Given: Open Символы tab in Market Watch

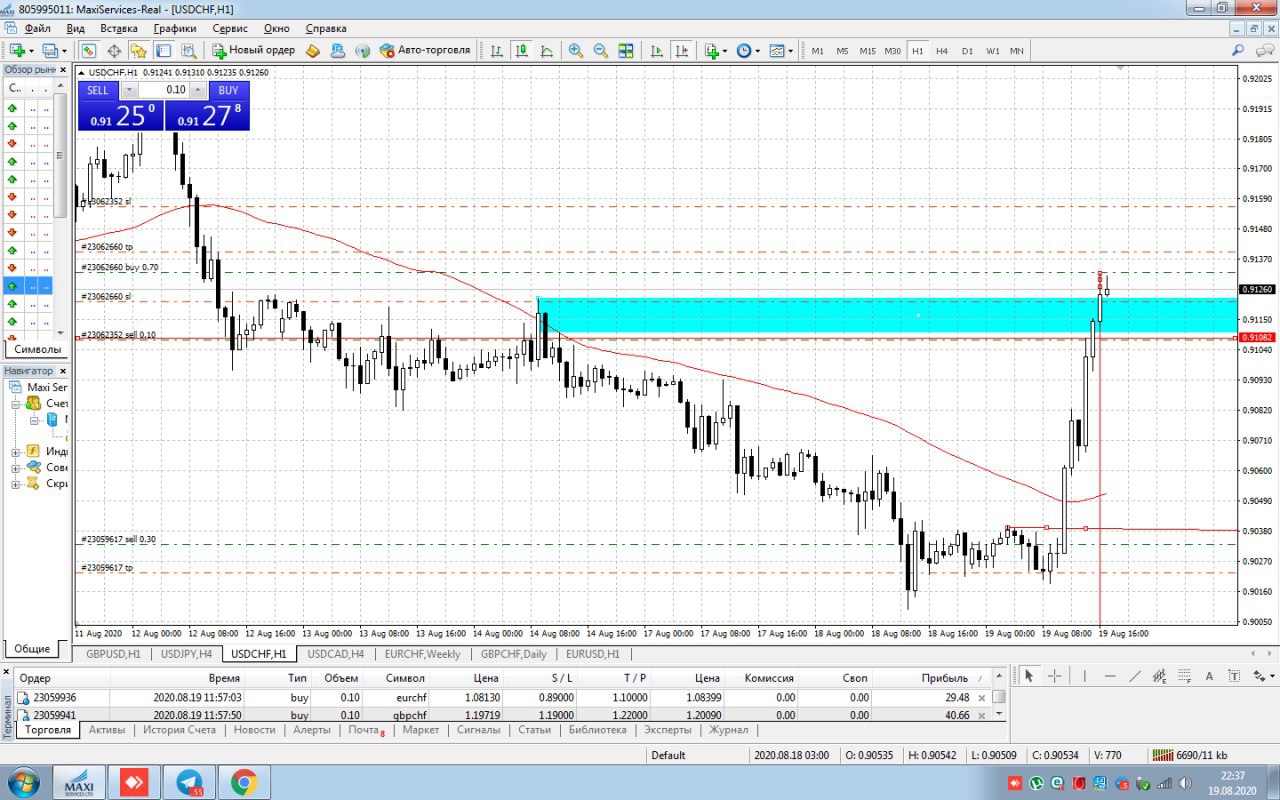Looking at the screenshot, I should click(x=37, y=349).
